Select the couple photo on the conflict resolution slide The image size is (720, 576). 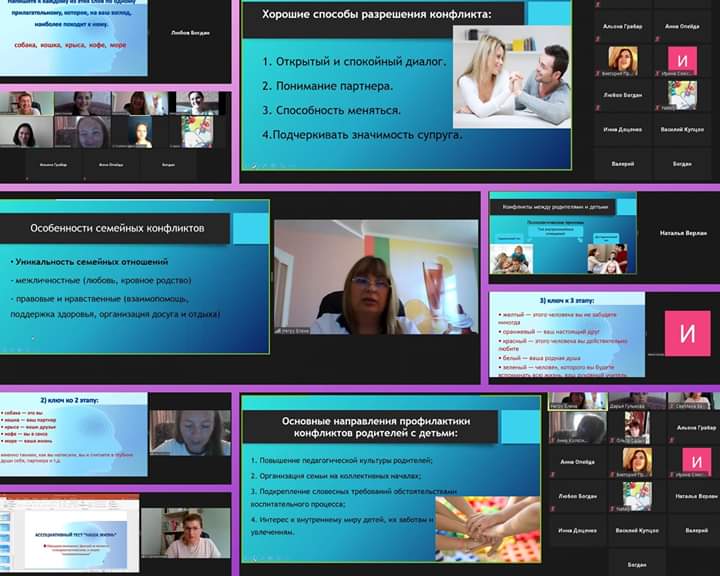[x=511, y=75]
